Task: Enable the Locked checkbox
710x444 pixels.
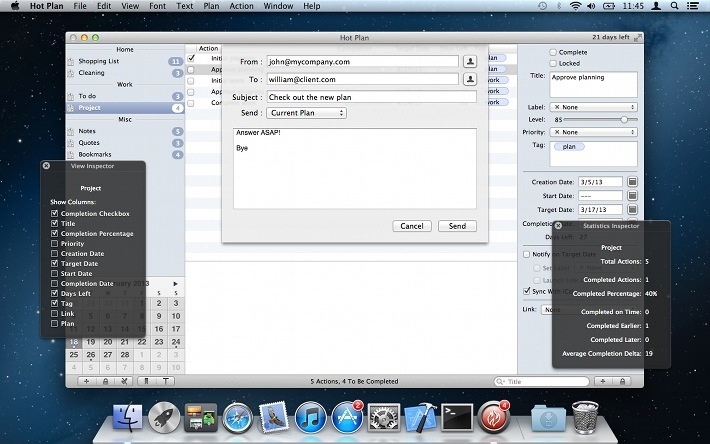Action: pyautogui.click(x=554, y=63)
